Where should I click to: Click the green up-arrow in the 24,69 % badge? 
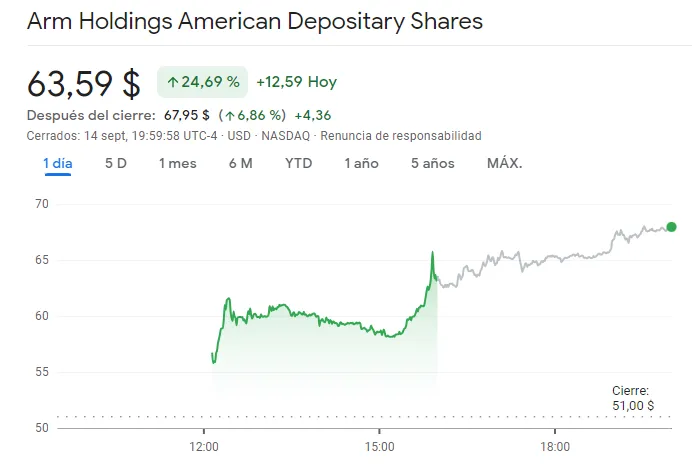coord(173,82)
